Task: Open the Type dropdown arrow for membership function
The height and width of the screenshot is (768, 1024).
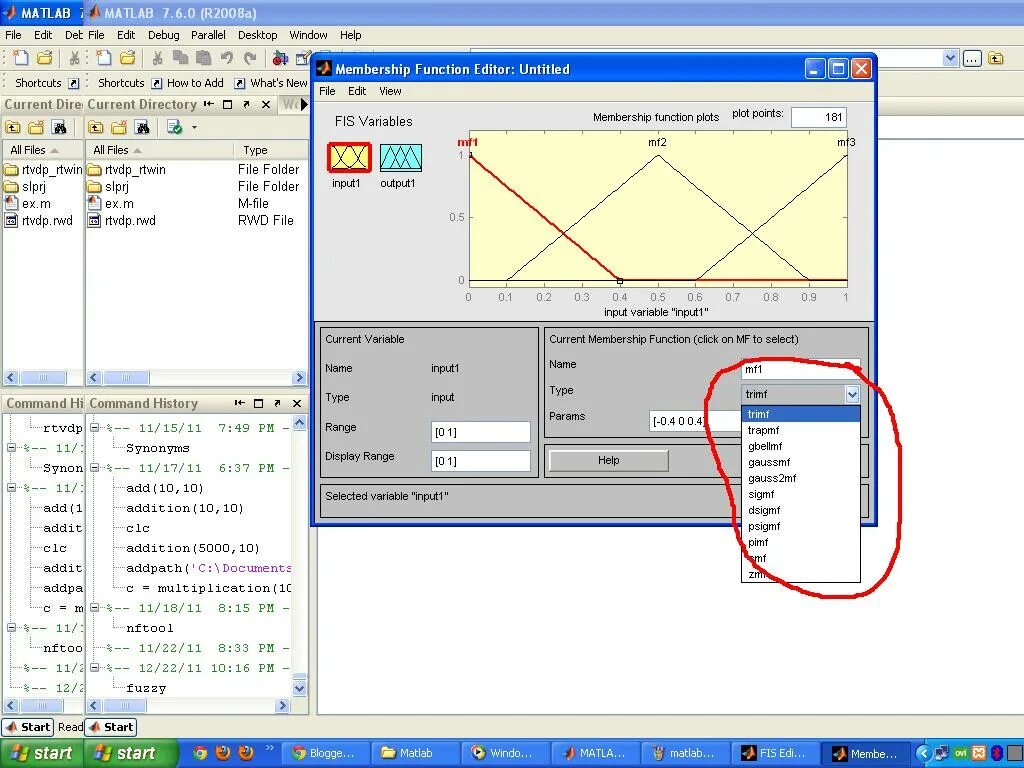Action: click(x=852, y=394)
